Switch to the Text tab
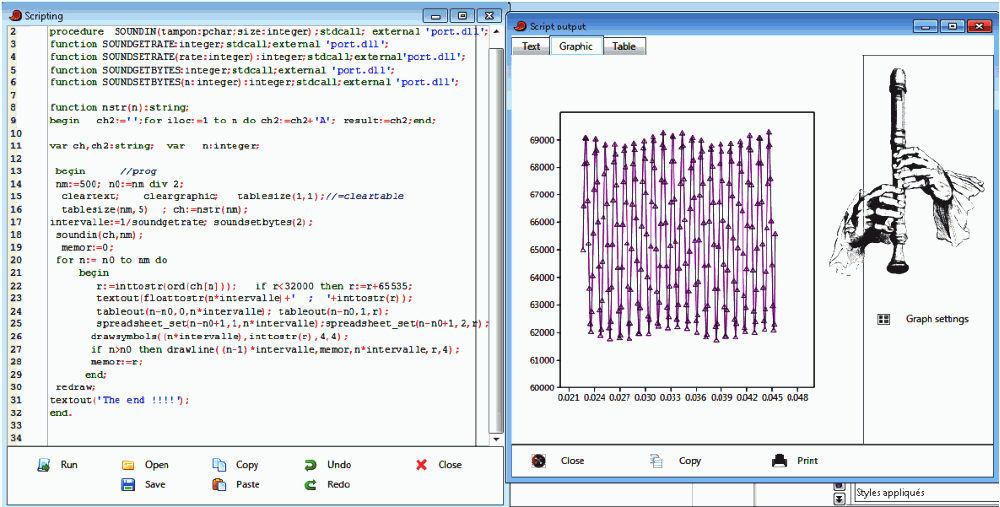The width and height of the screenshot is (1000, 507). 531,46
